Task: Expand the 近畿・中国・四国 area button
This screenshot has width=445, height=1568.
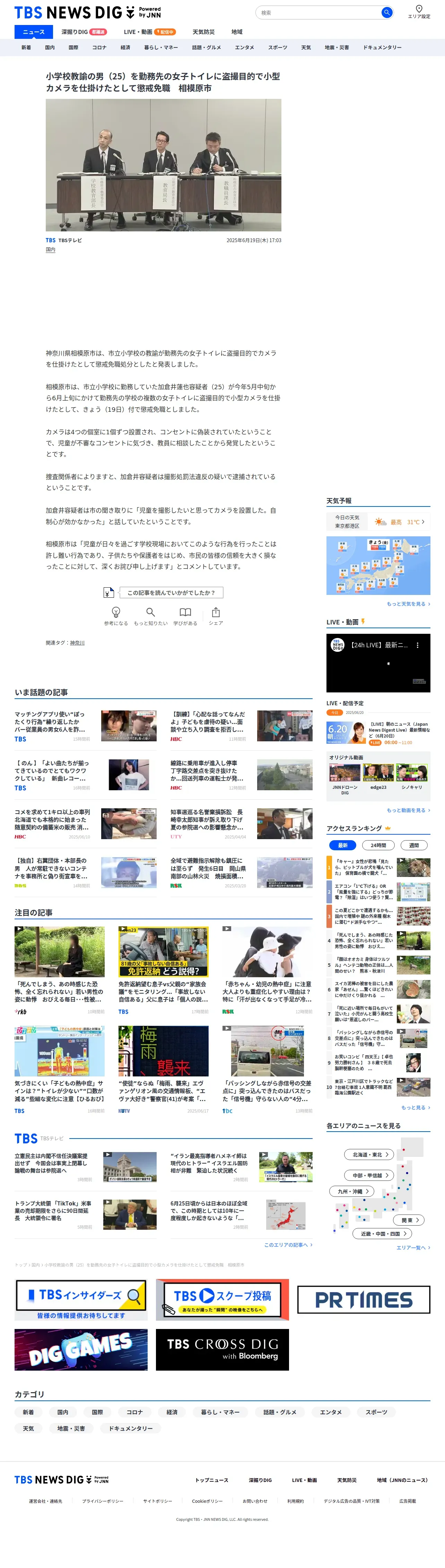Action: tap(383, 1233)
